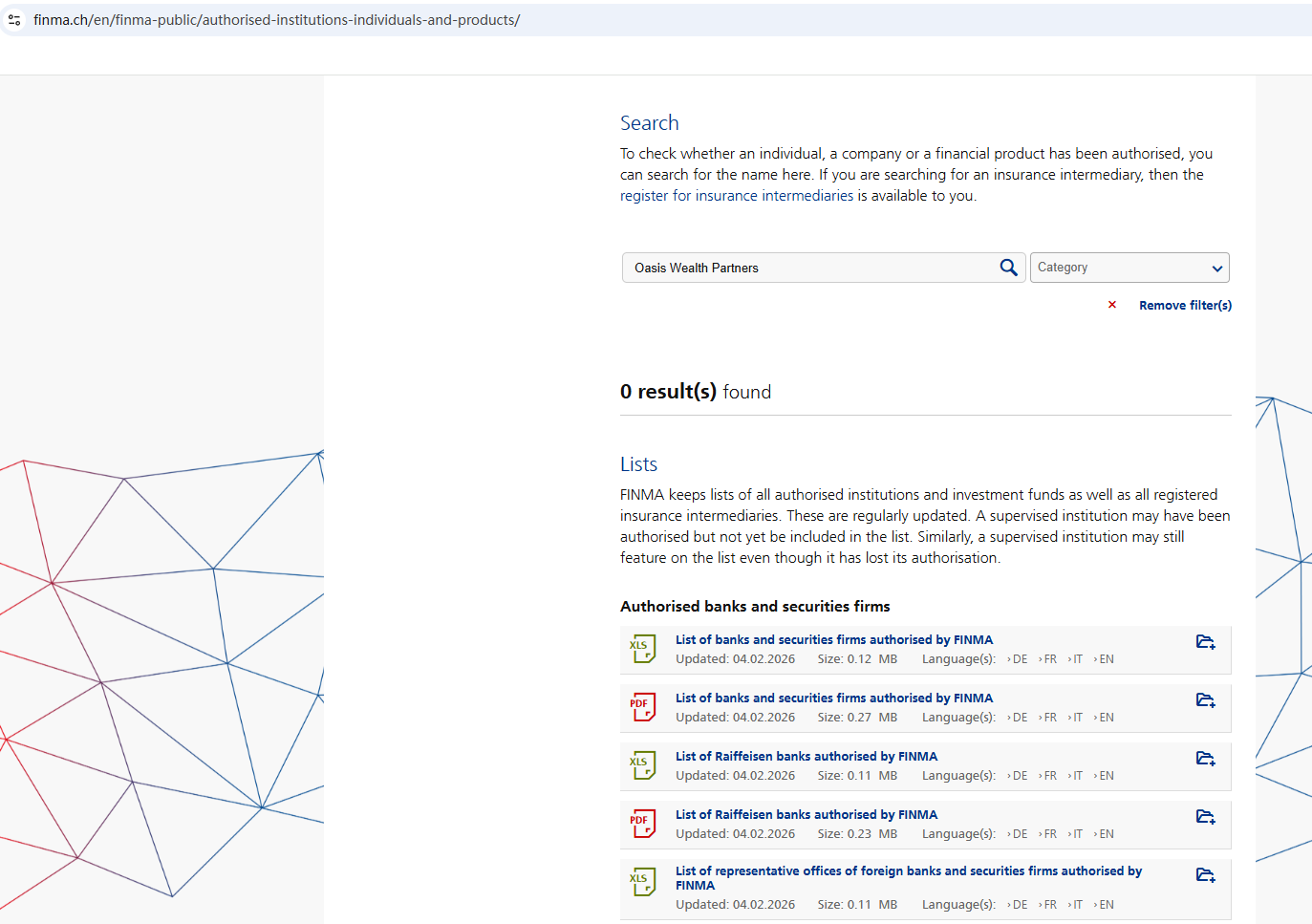Open PDF List of Raiffeisen banks authorised
Screen dimensions: 1312x924
click(x=806, y=815)
